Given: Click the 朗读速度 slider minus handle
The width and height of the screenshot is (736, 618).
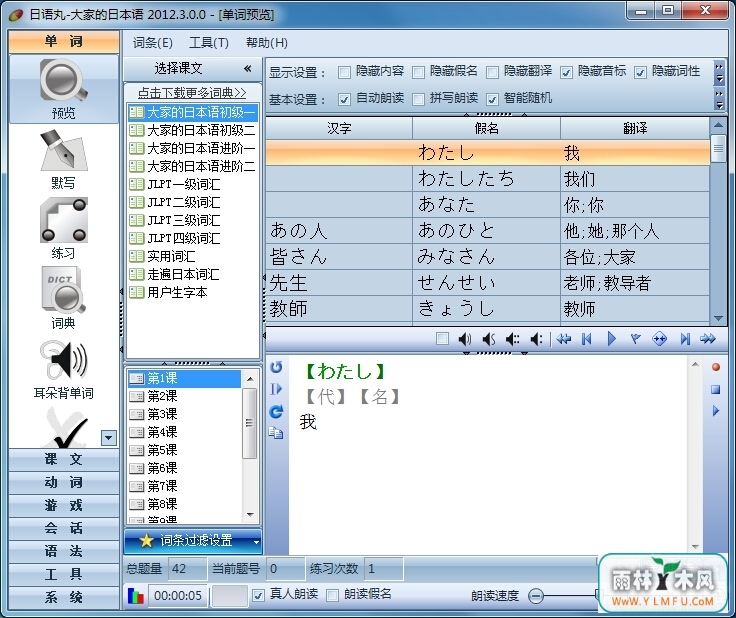Looking at the screenshot, I should (x=536, y=596).
